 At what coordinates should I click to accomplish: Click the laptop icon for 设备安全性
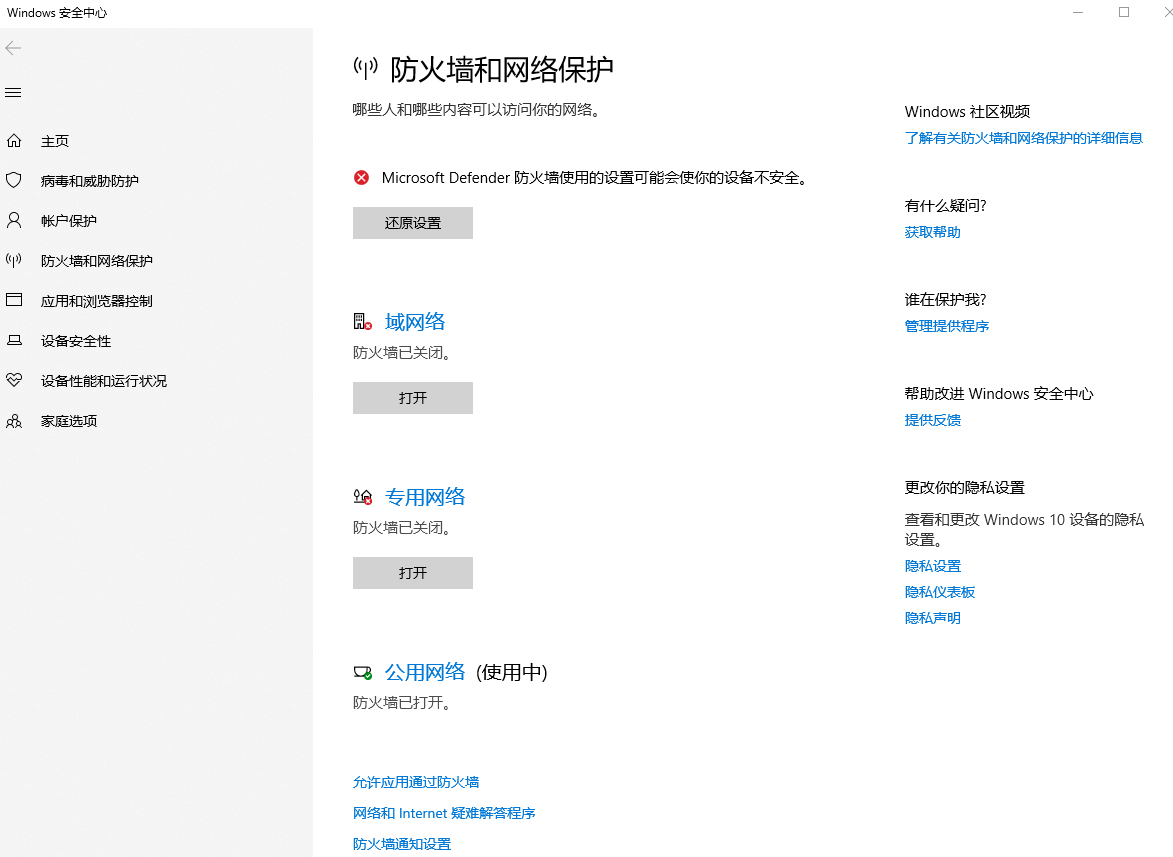point(13,340)
